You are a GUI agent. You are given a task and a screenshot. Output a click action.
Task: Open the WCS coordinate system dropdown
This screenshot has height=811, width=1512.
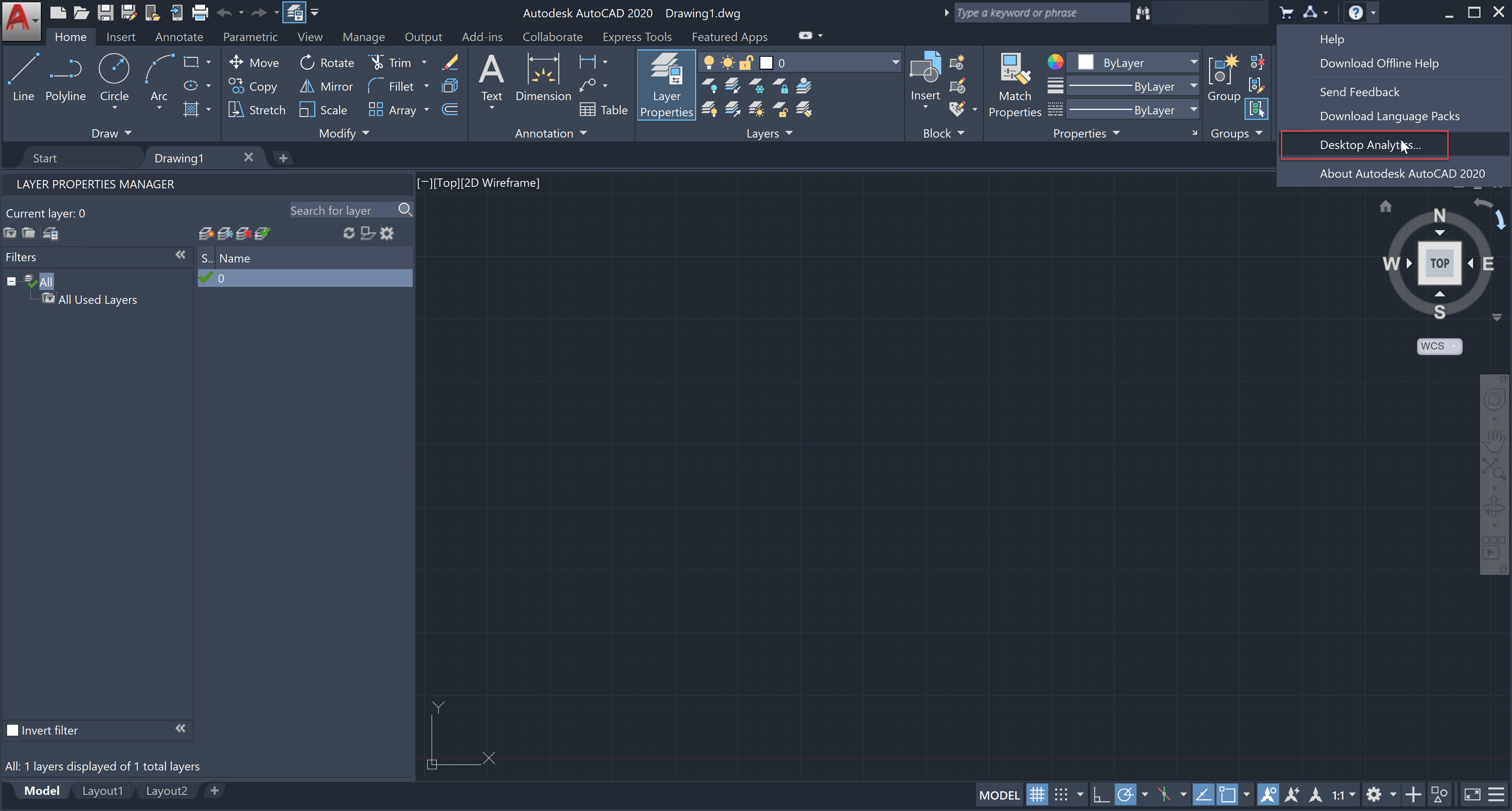1439,346
